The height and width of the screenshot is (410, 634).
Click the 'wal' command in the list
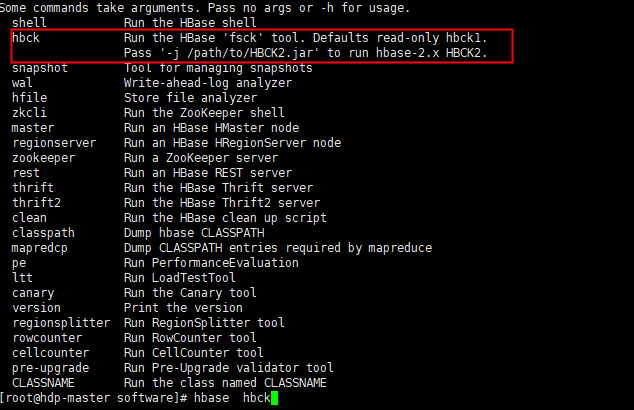22,83
